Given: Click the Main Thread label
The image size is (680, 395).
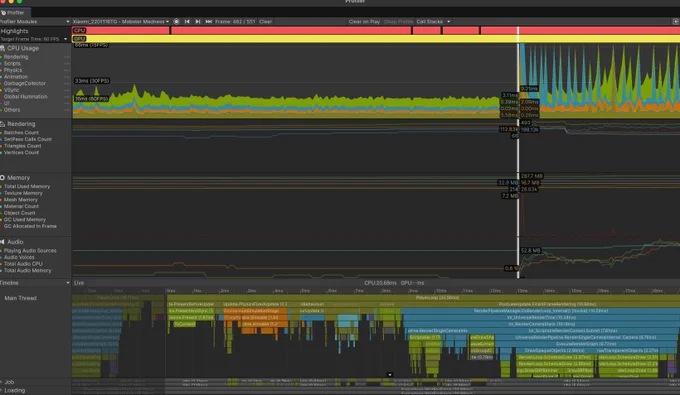Looking at the screenshot, I should (20, 298).
